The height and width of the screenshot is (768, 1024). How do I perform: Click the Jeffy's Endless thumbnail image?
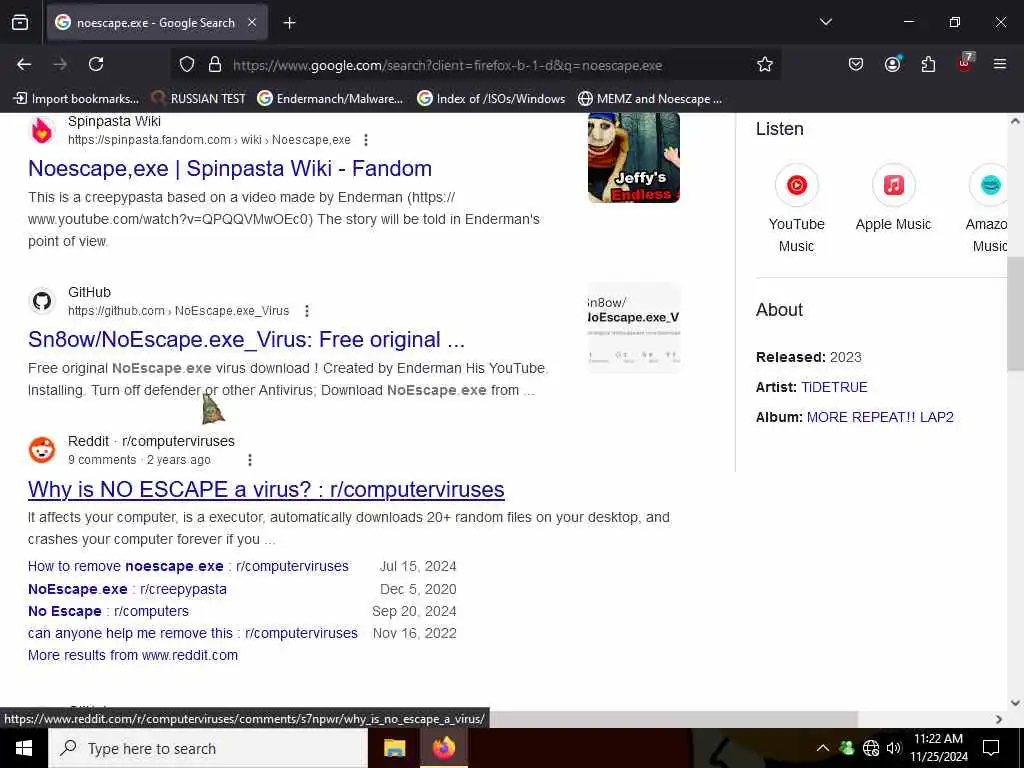633,157
